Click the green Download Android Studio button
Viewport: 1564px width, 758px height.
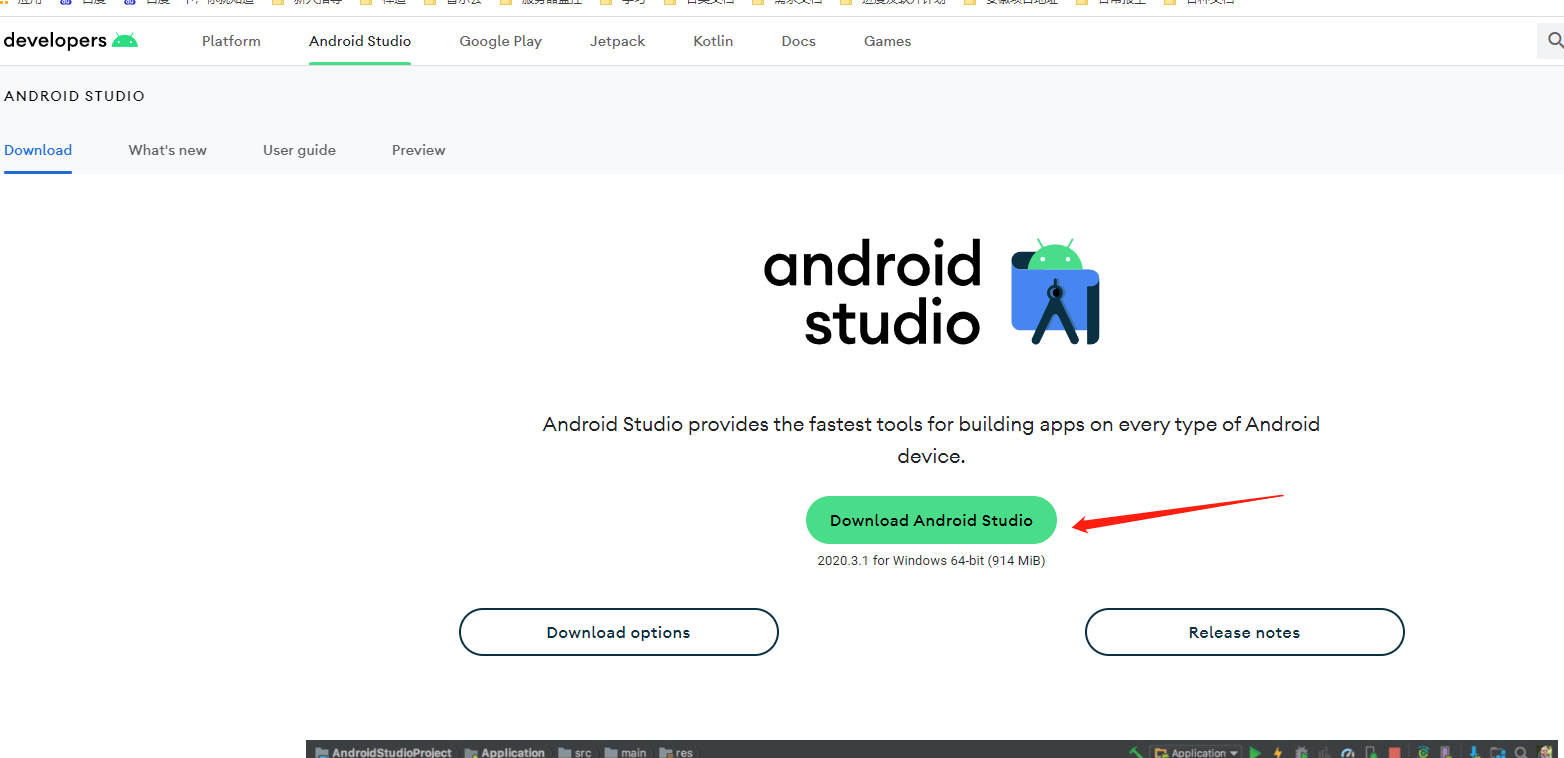[931, 520]
